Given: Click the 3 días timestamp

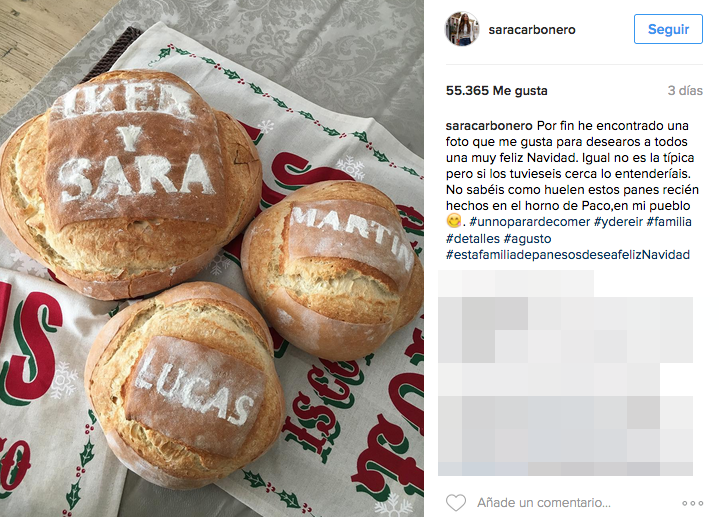Looking at the screenshot, I should [x=685, y=91].
